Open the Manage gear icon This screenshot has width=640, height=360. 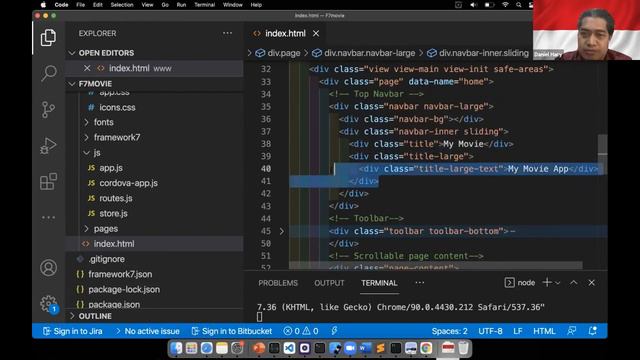(48, 303)
